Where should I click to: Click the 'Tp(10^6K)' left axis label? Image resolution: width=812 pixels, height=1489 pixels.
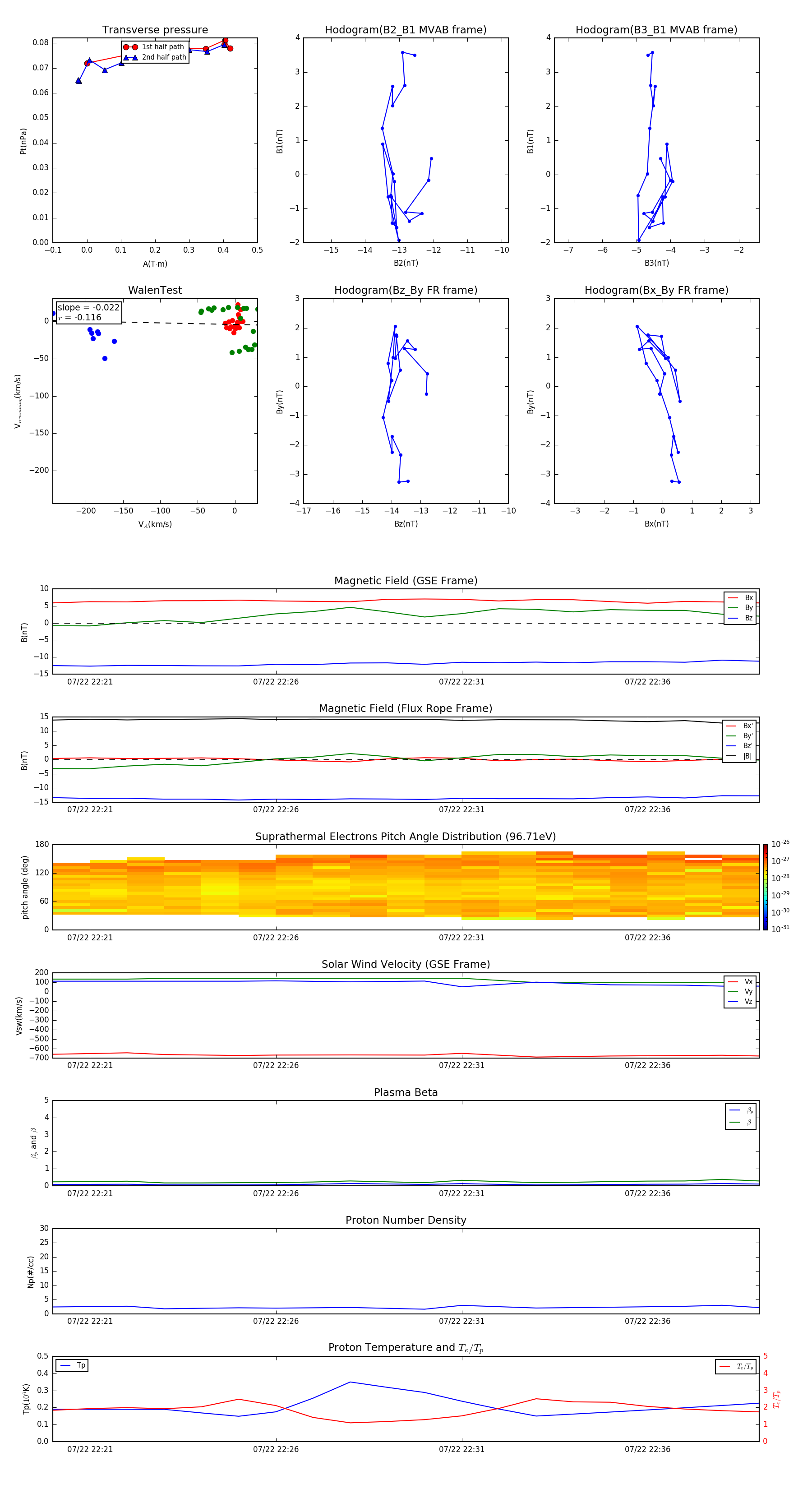click(x=26, y=1399)
